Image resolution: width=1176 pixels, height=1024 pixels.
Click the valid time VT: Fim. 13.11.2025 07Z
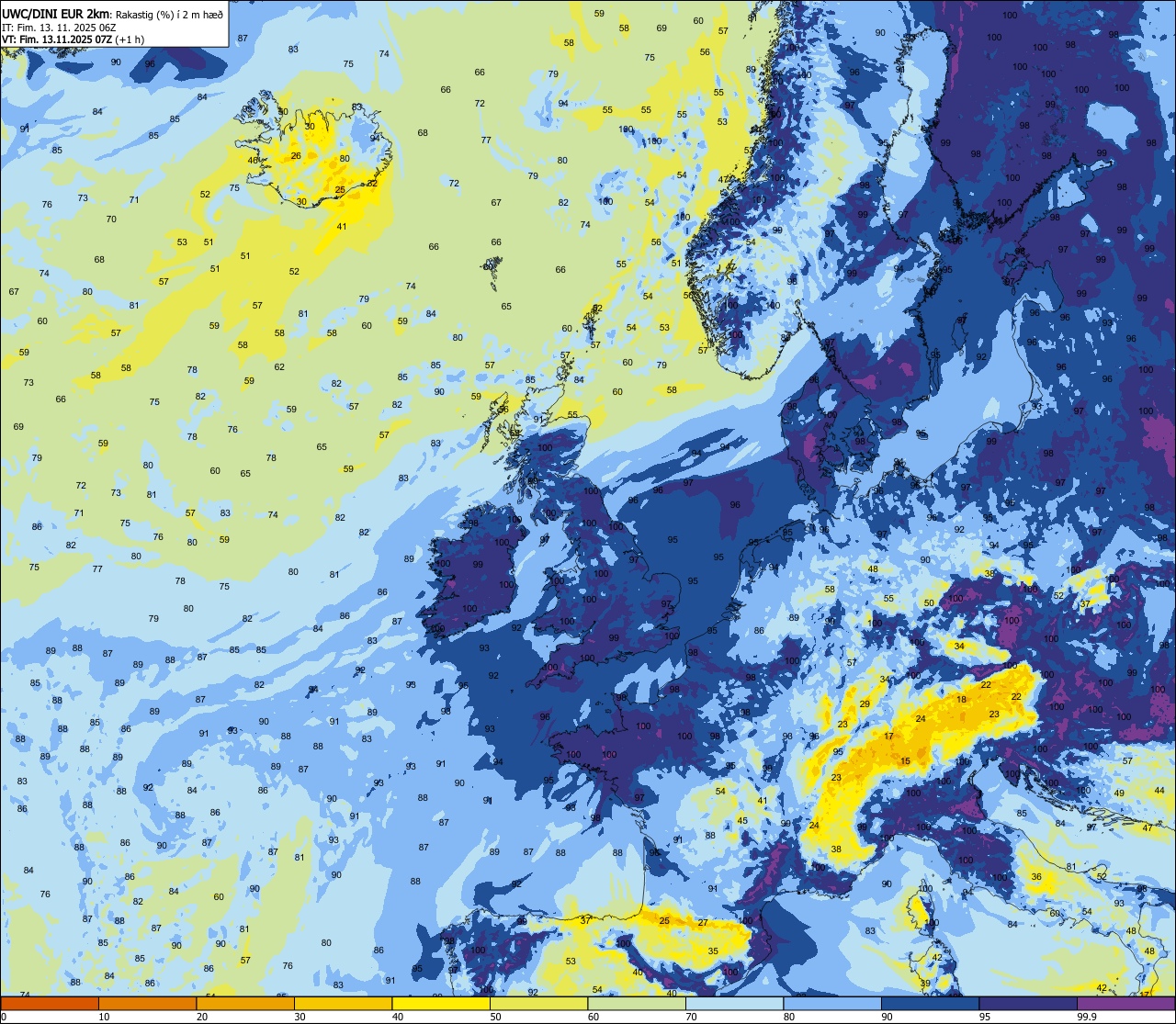tap(58, 39)
